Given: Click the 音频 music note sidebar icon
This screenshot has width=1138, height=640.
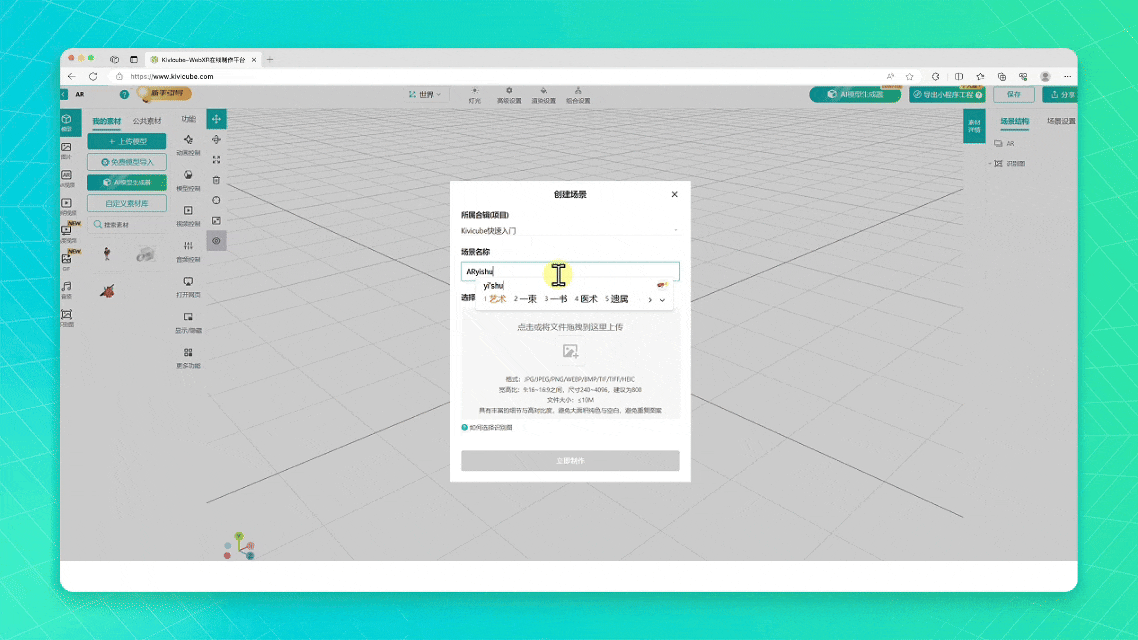Looking at the screenshot, I should click(x=66, y=289).
